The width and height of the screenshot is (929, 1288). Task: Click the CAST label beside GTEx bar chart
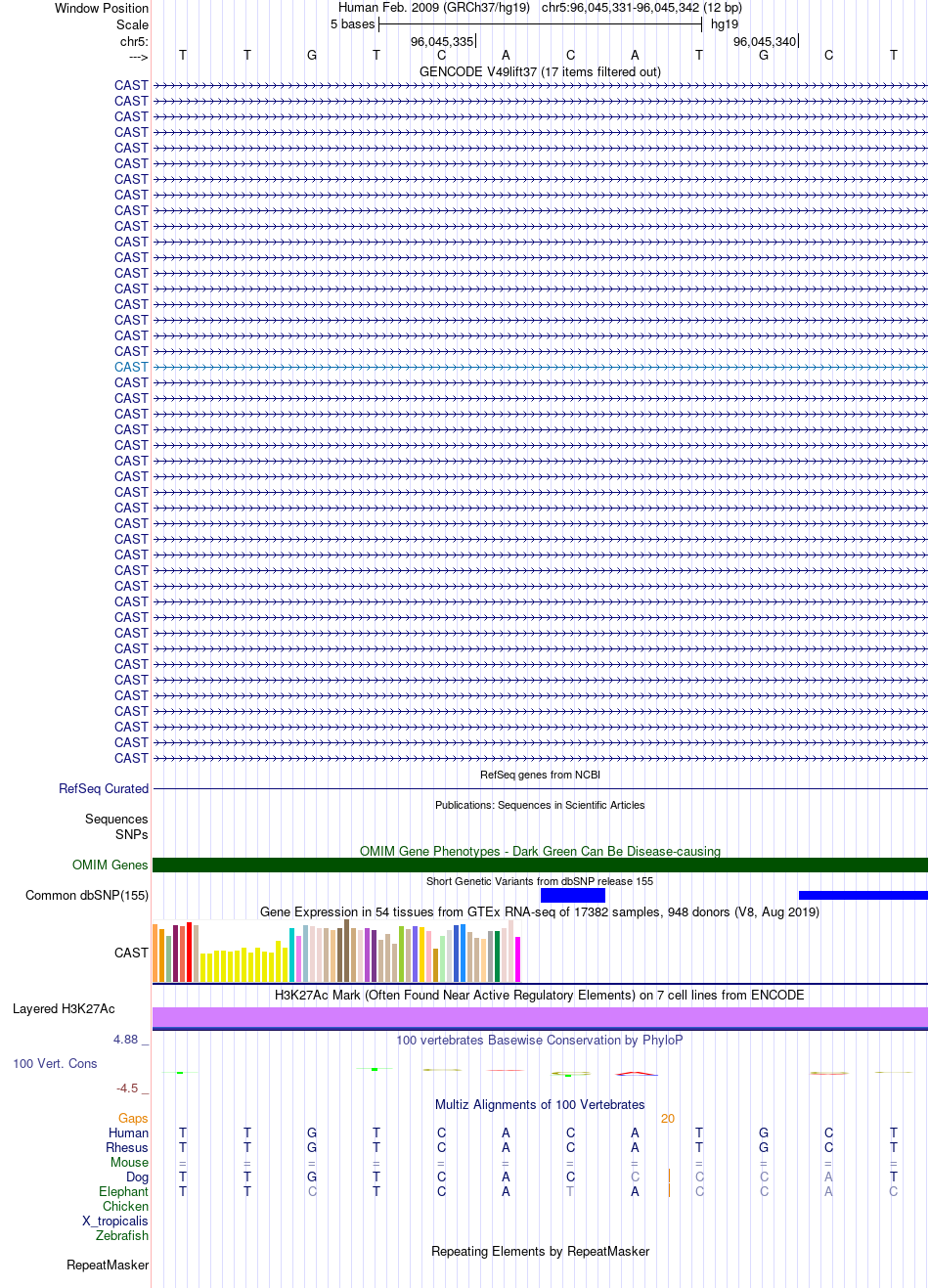[131, 953]
